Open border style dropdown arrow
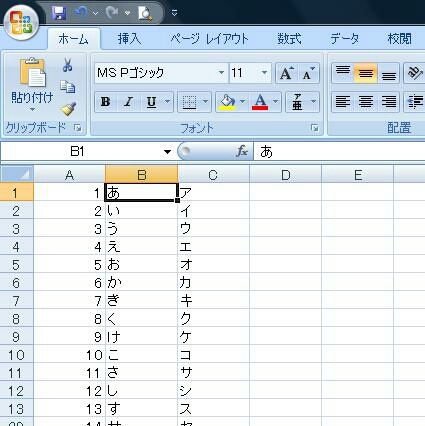Screen dimensions: 425x426 [x=205, y=102]
